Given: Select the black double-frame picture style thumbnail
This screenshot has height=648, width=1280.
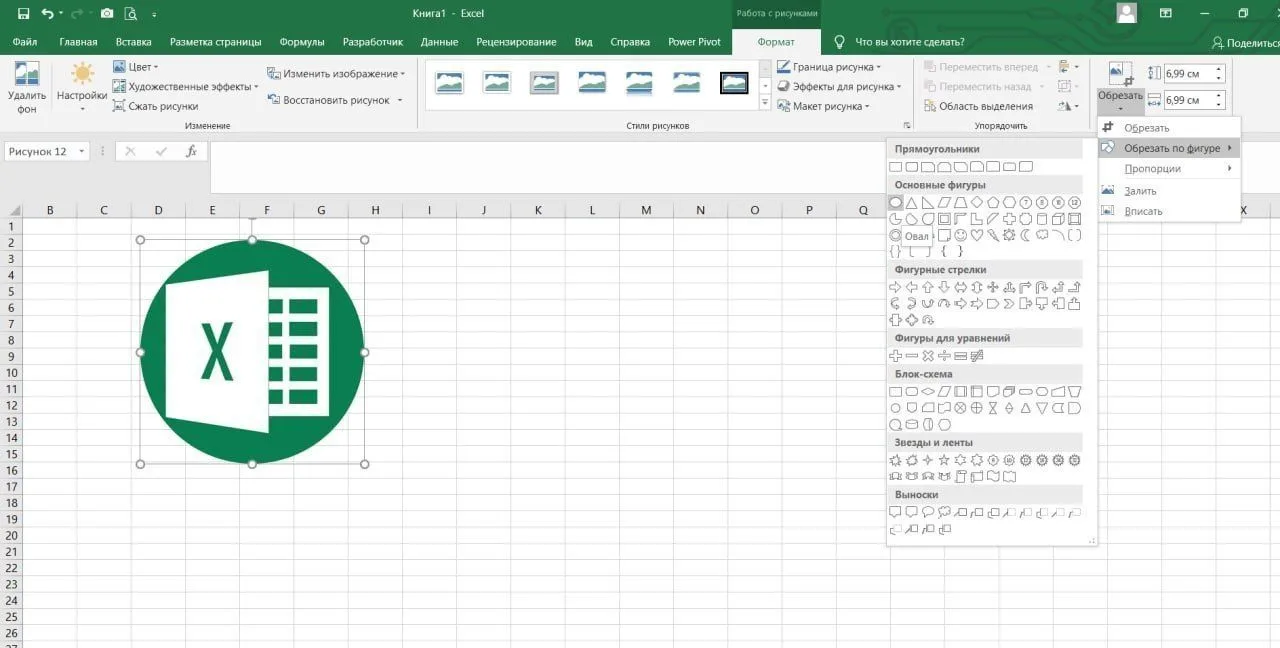Looking at the screenshot, I should [x=734, y=83].
